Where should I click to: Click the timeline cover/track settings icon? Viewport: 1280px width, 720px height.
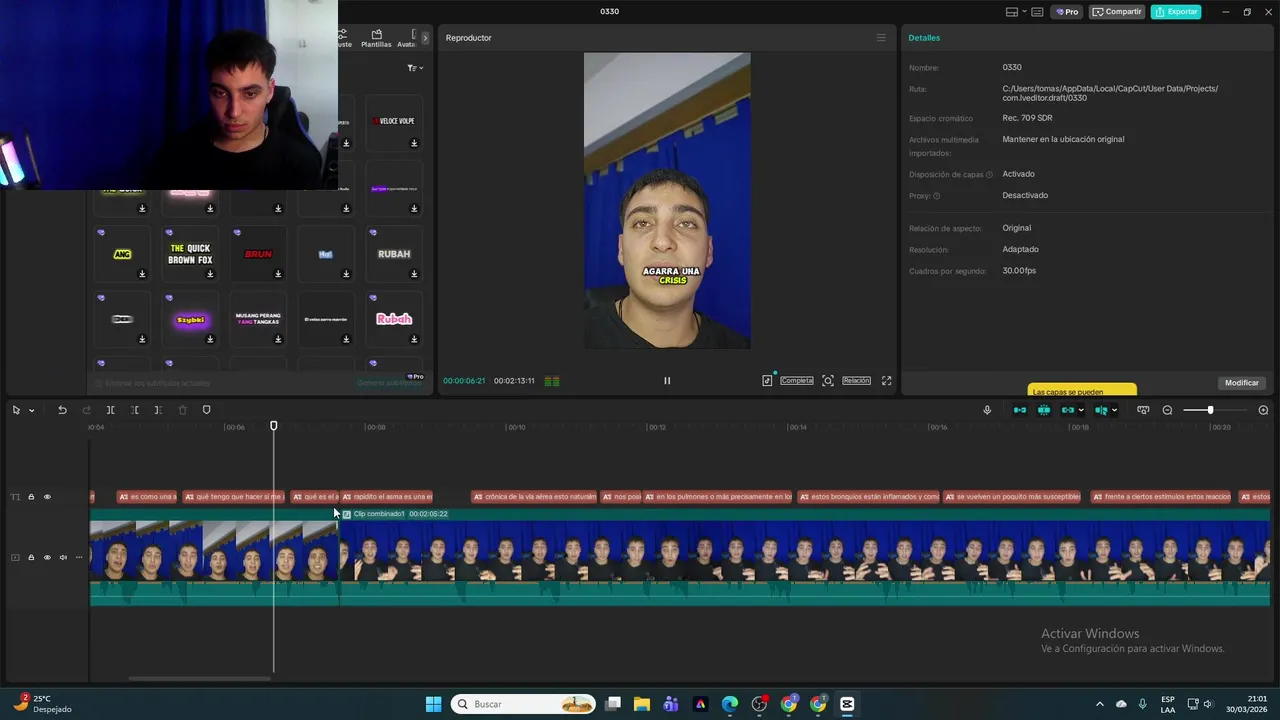pyautogui.click(x=1143, y=410)
